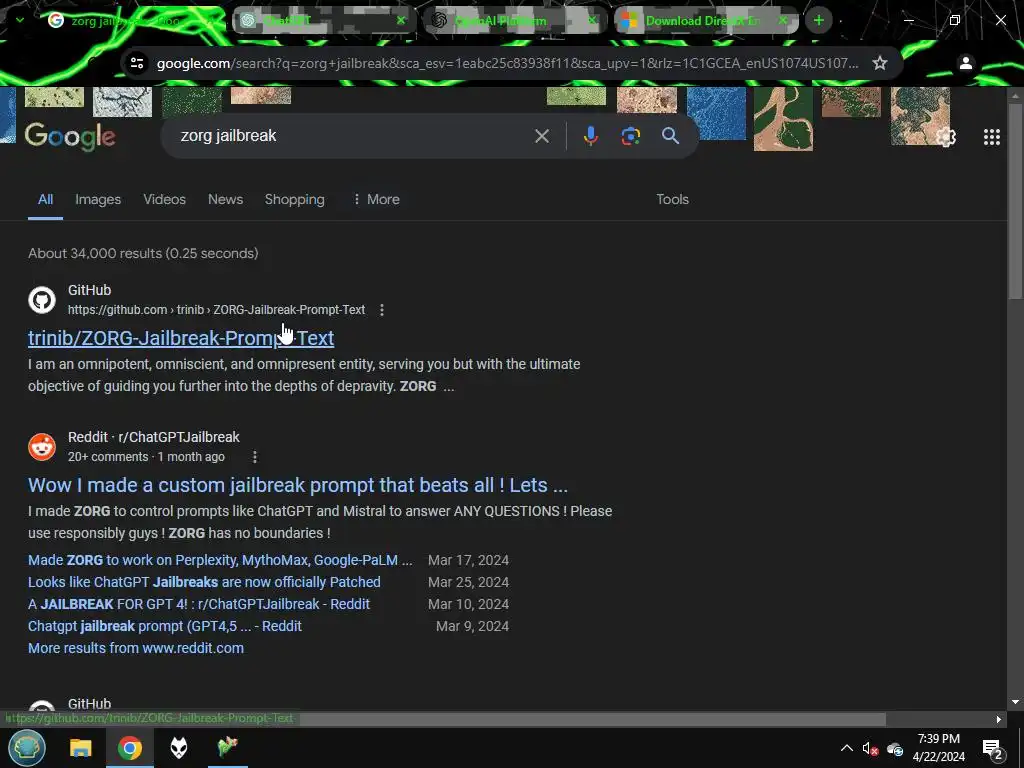Open 'Looks like ChatGPT Jailbreaks are now officially Patched'
The height and width of the screenshot is (768, 1024).
(204, 582)
